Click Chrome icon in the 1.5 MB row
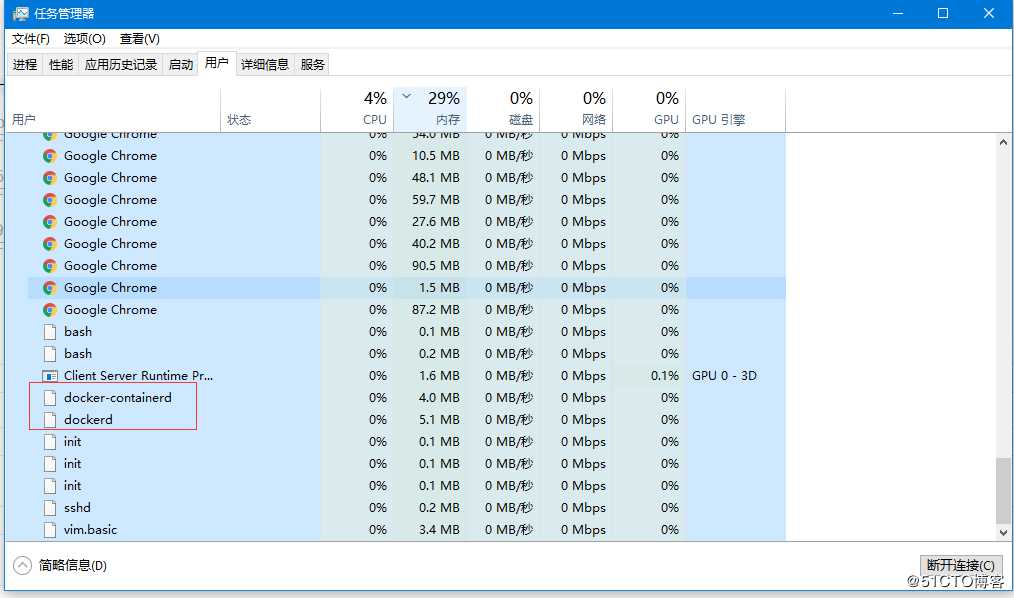The height and width of the screenshot is (598, 1014). tap(50, 288)
